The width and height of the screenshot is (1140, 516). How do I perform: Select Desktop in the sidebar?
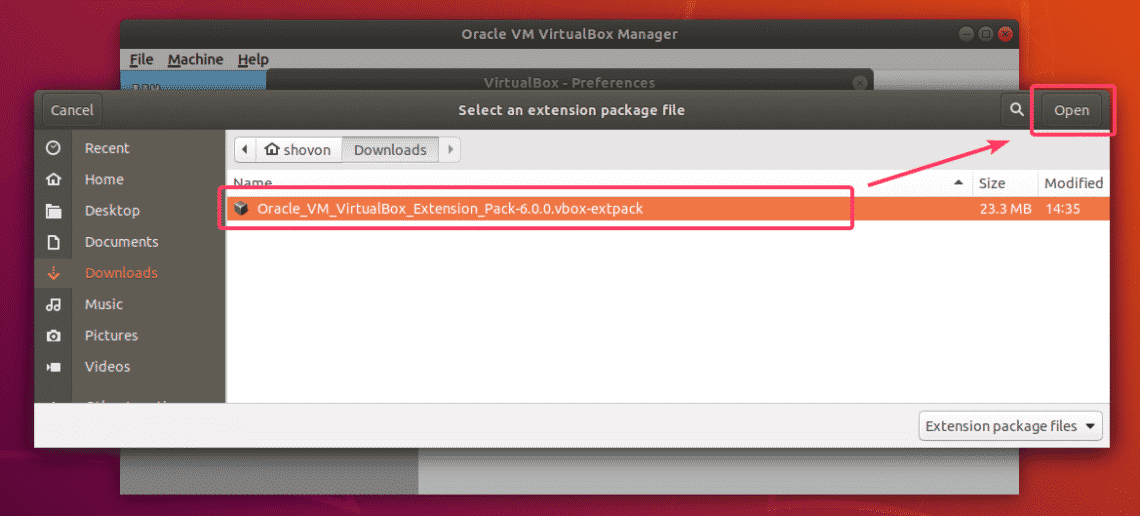coord(112,210)
